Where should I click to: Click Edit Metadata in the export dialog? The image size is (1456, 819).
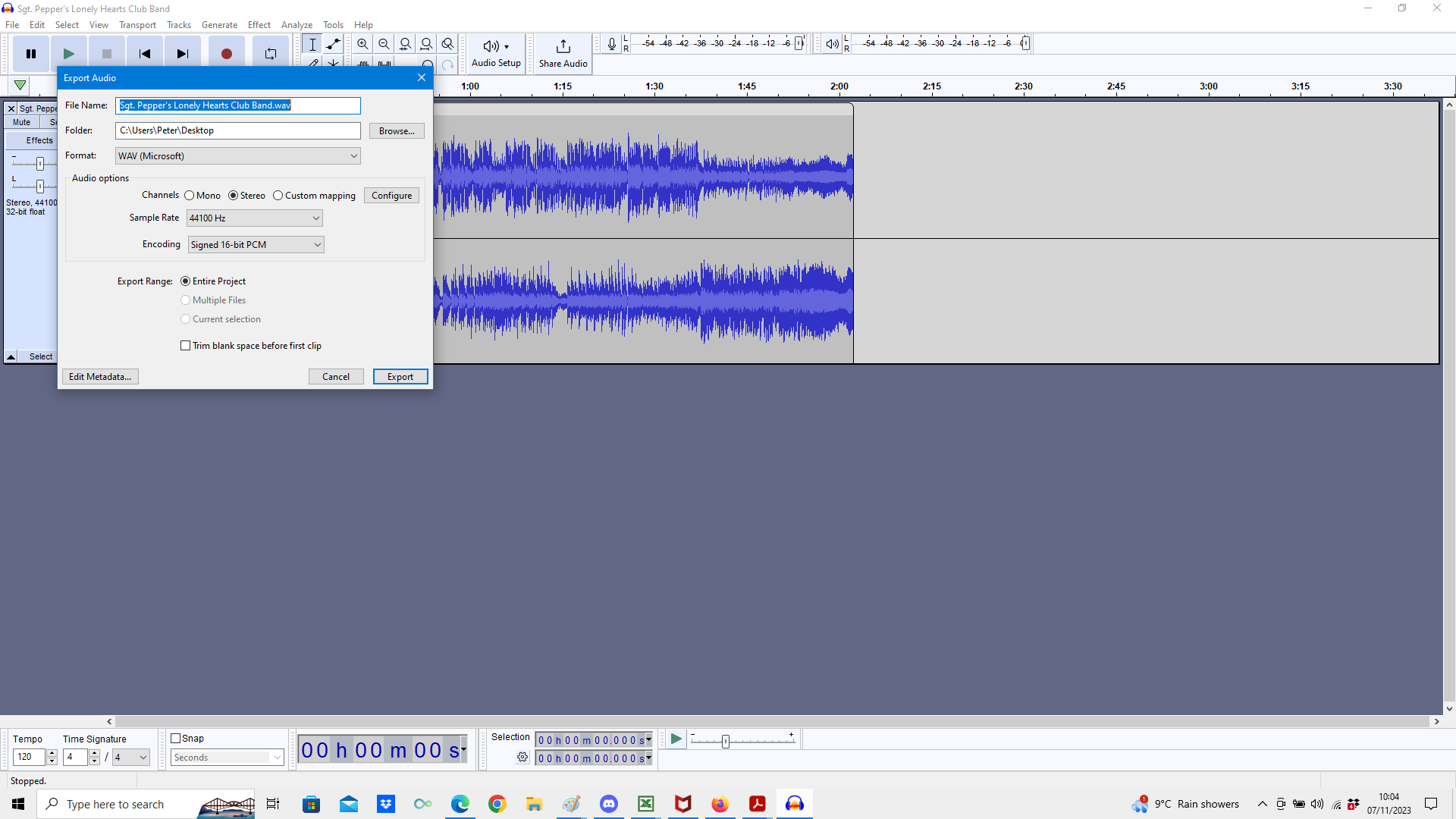click(99, 376)
